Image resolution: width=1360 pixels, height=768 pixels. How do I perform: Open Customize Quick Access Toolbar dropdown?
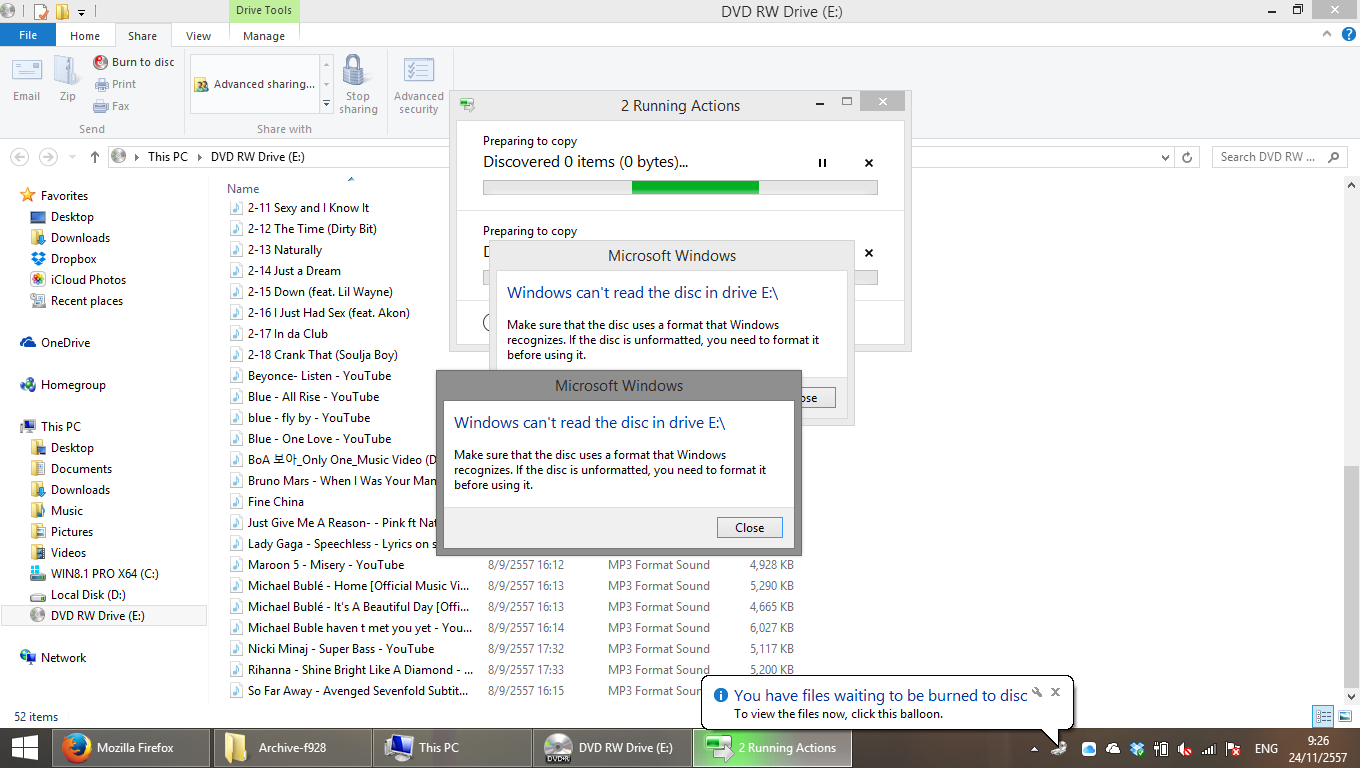point(82,12)
